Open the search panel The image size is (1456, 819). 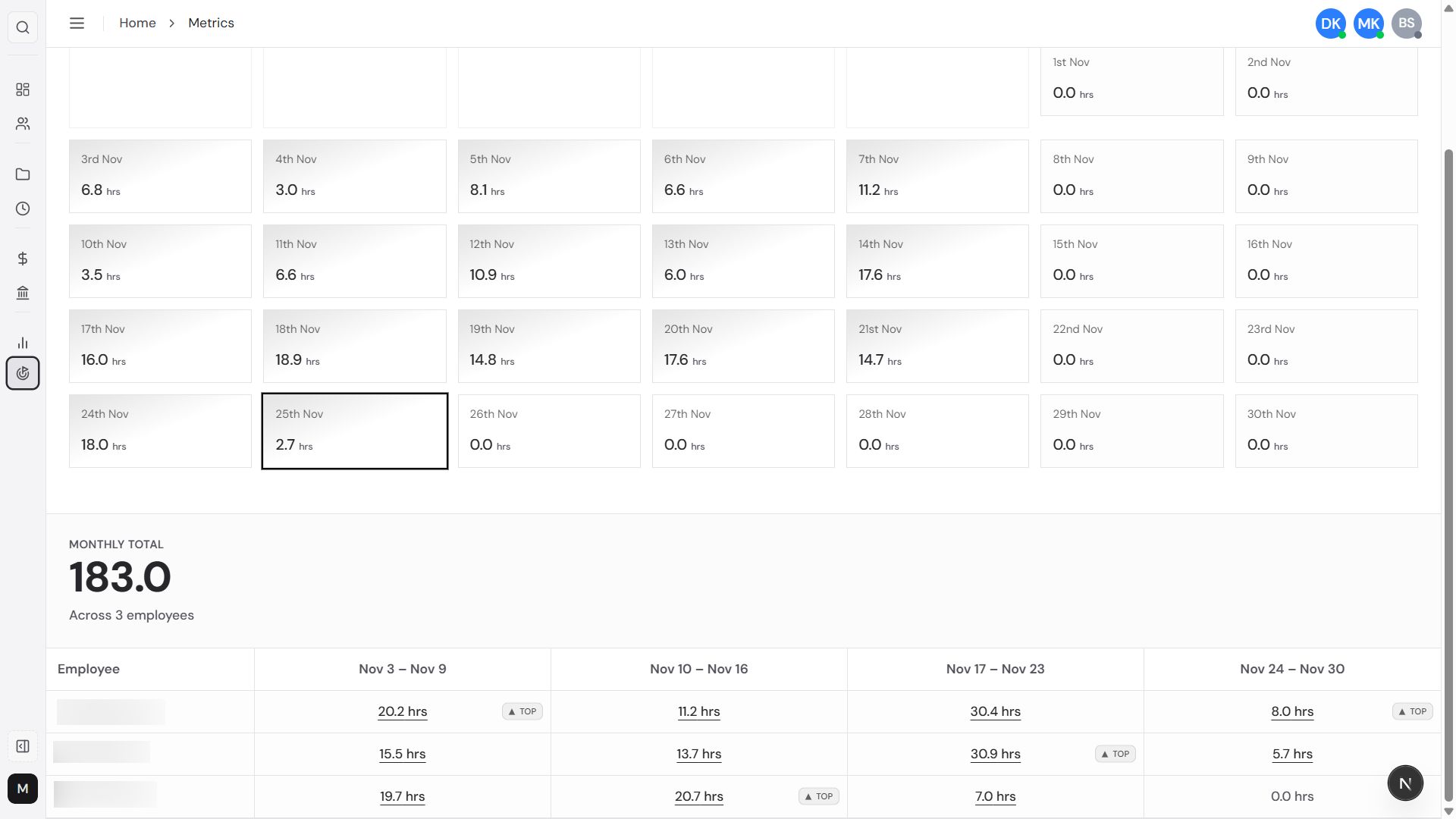click(x=22, y=27)
